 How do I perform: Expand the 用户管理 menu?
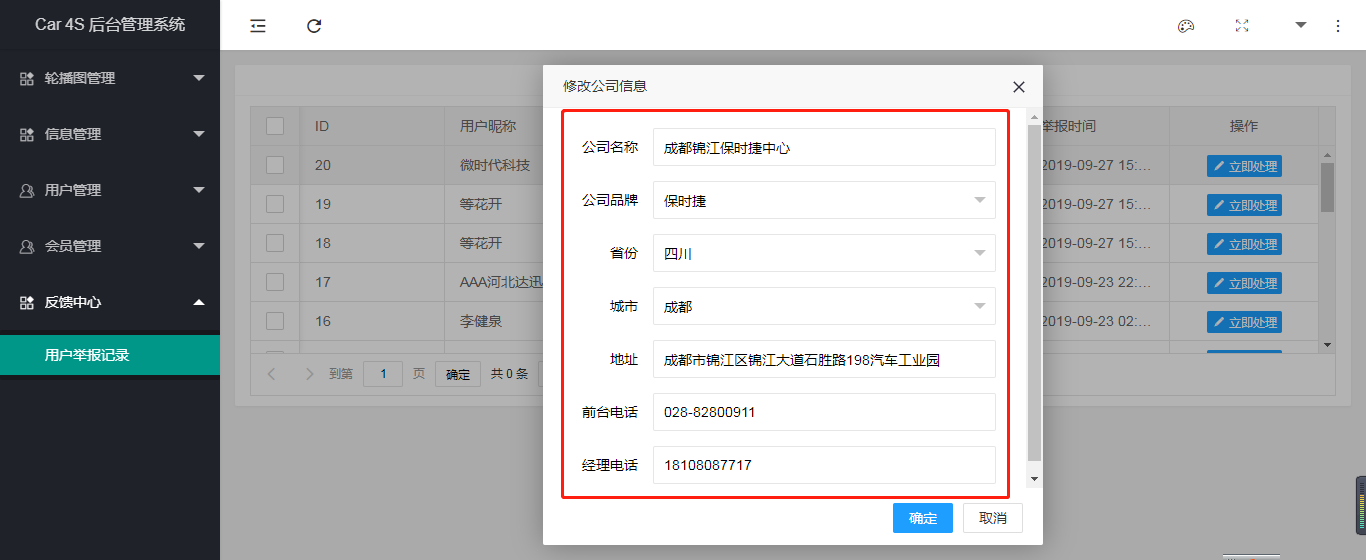pyautogui.click(x=199, y=190)
